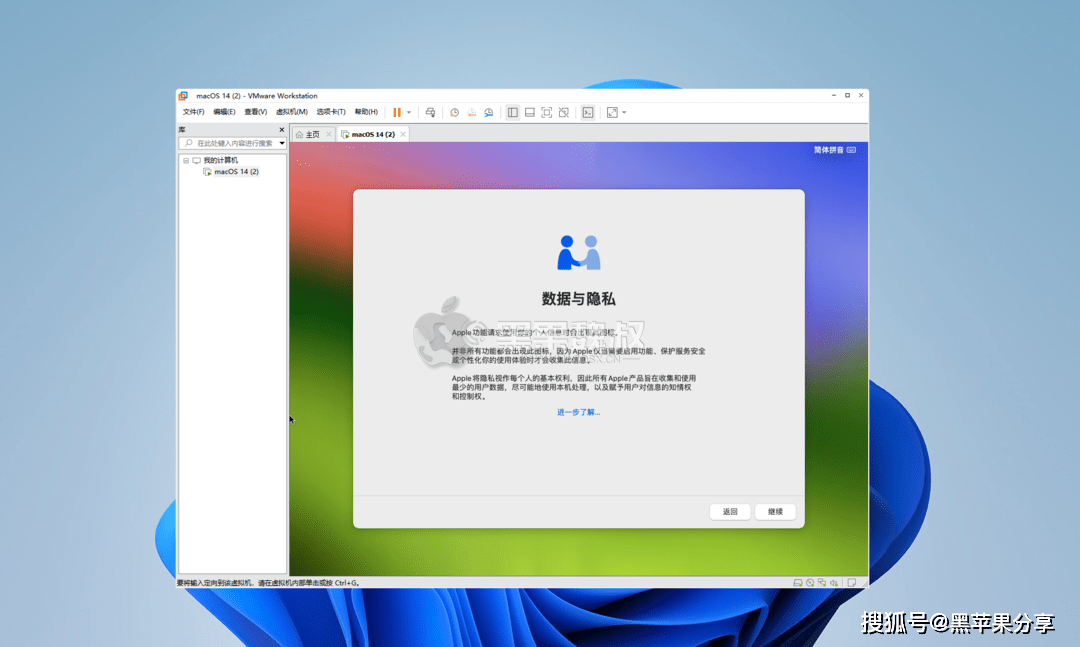Enter full screen mode icon
Viewport: 1080px width, 647px height.
[546, 112]
